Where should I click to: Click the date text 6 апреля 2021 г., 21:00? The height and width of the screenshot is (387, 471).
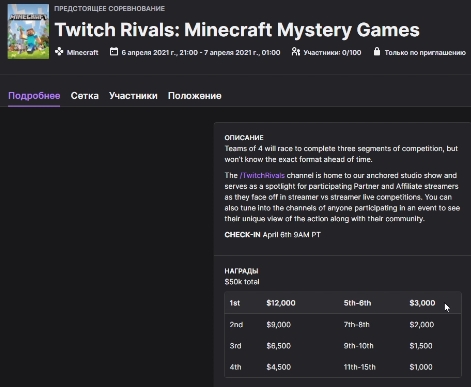click(159, 53)
